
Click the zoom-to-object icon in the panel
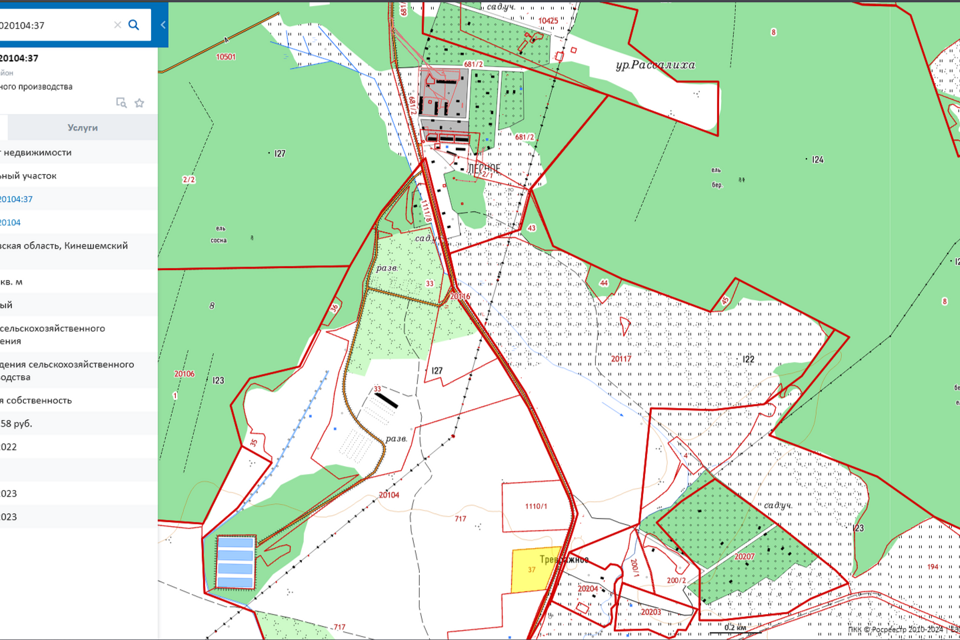click(121, 103)
